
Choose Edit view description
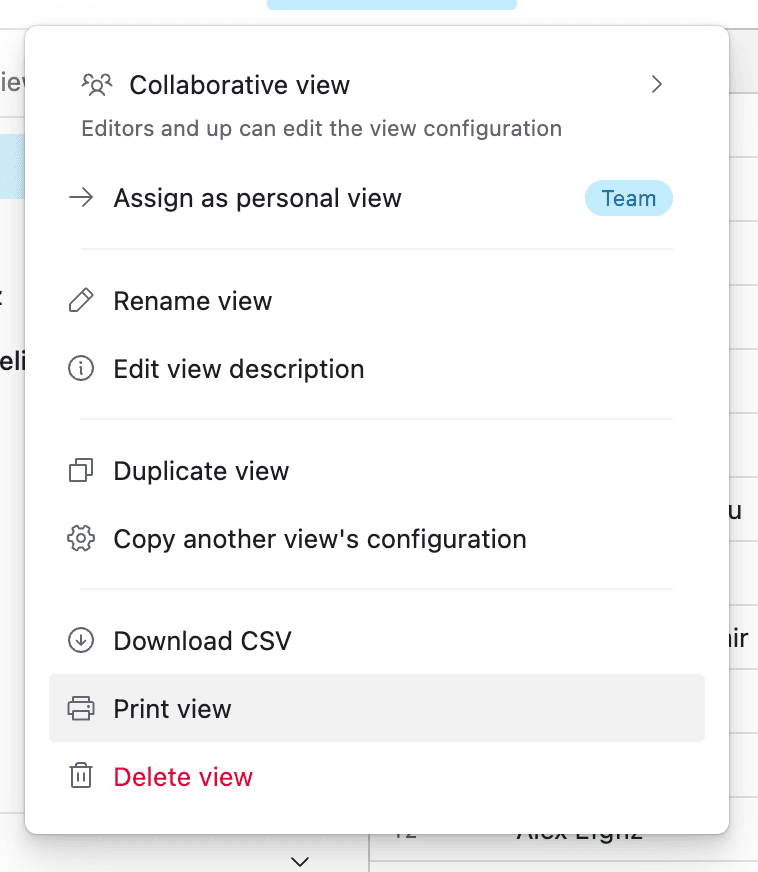click(239, 369)
